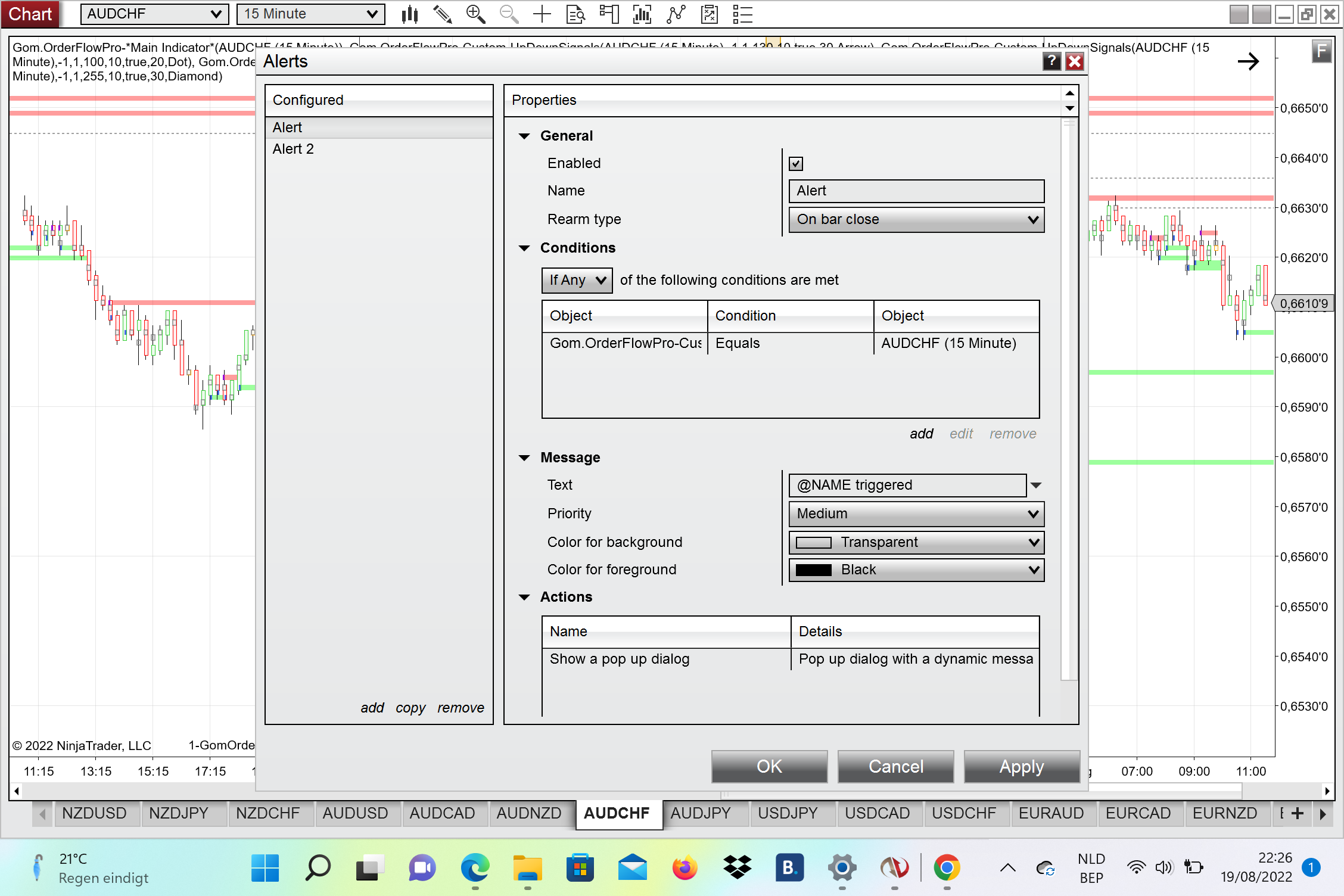Open the chart properties list icon

742,14
